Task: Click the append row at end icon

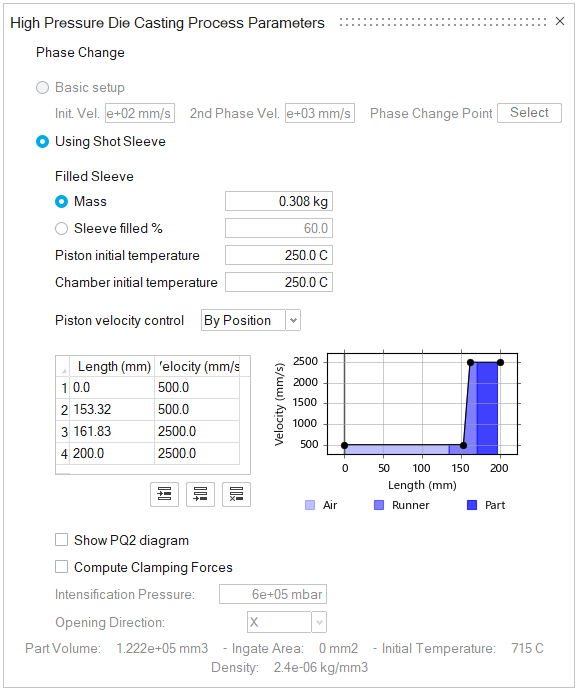Action: pos(200,494)
